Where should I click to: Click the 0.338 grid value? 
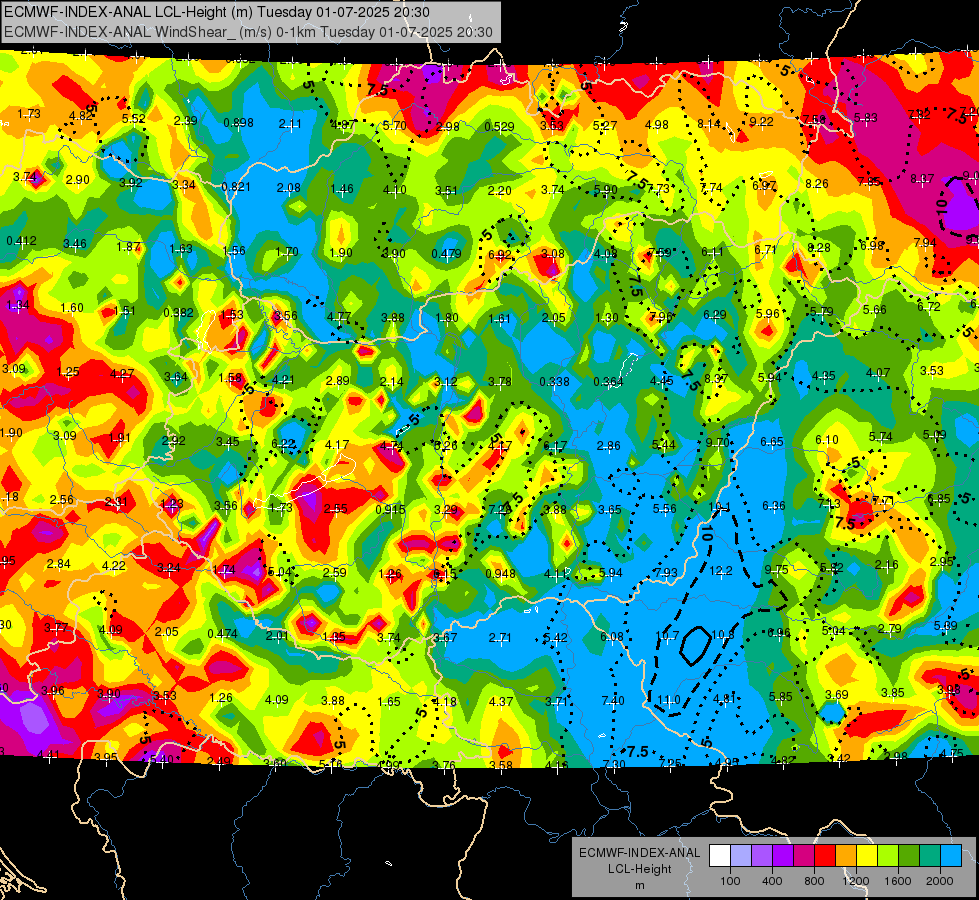554,381
